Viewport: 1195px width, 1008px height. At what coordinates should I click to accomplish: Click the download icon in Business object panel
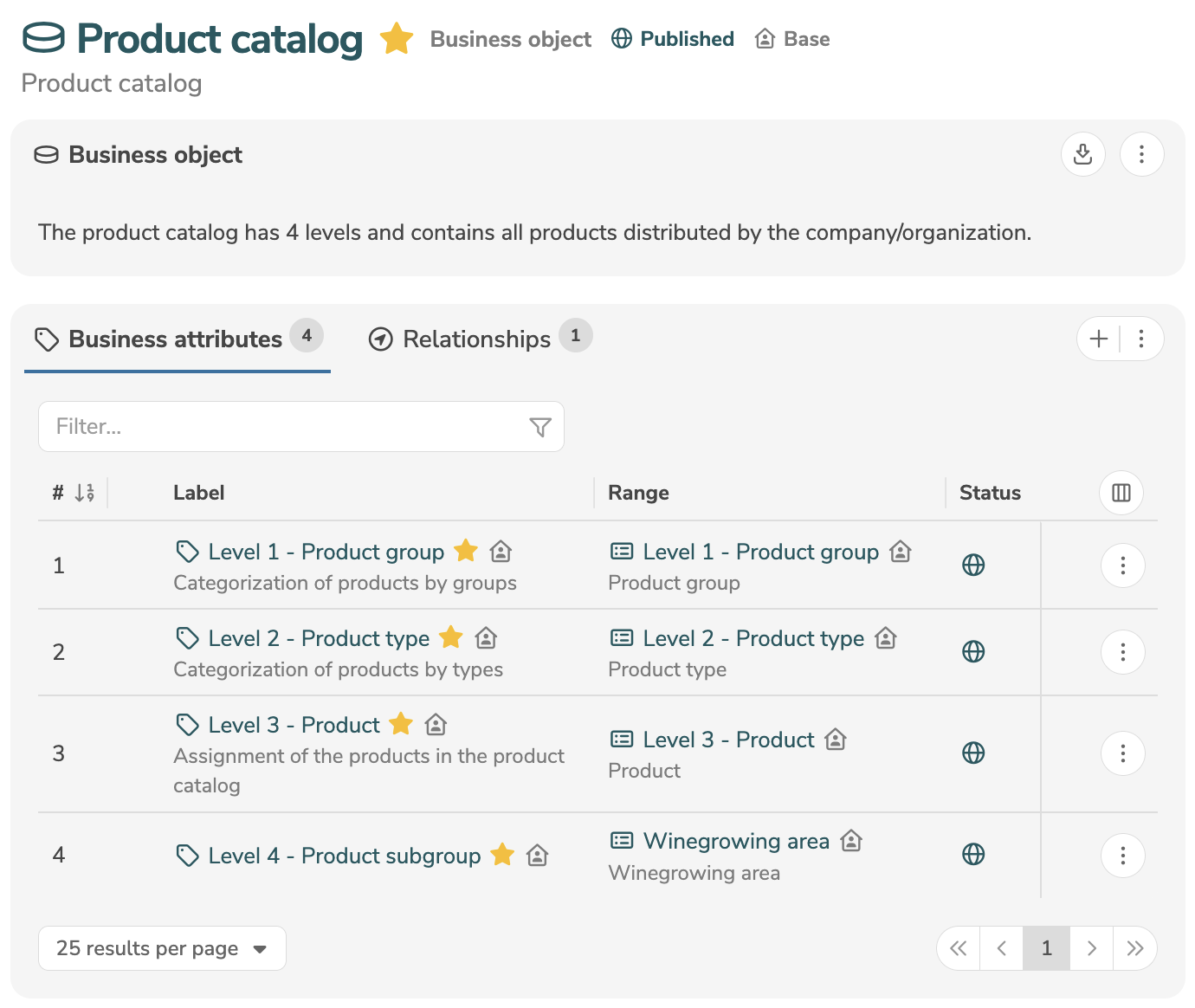pyautogui.click(x=1082, y=155)
